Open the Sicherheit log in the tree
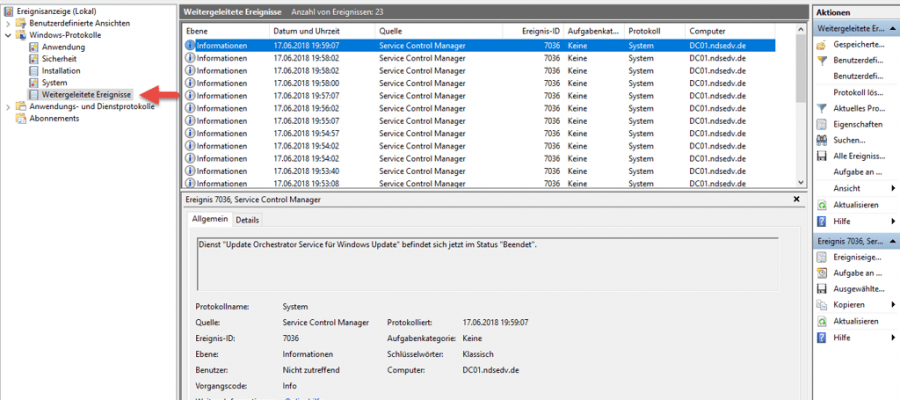 point(61,59)
